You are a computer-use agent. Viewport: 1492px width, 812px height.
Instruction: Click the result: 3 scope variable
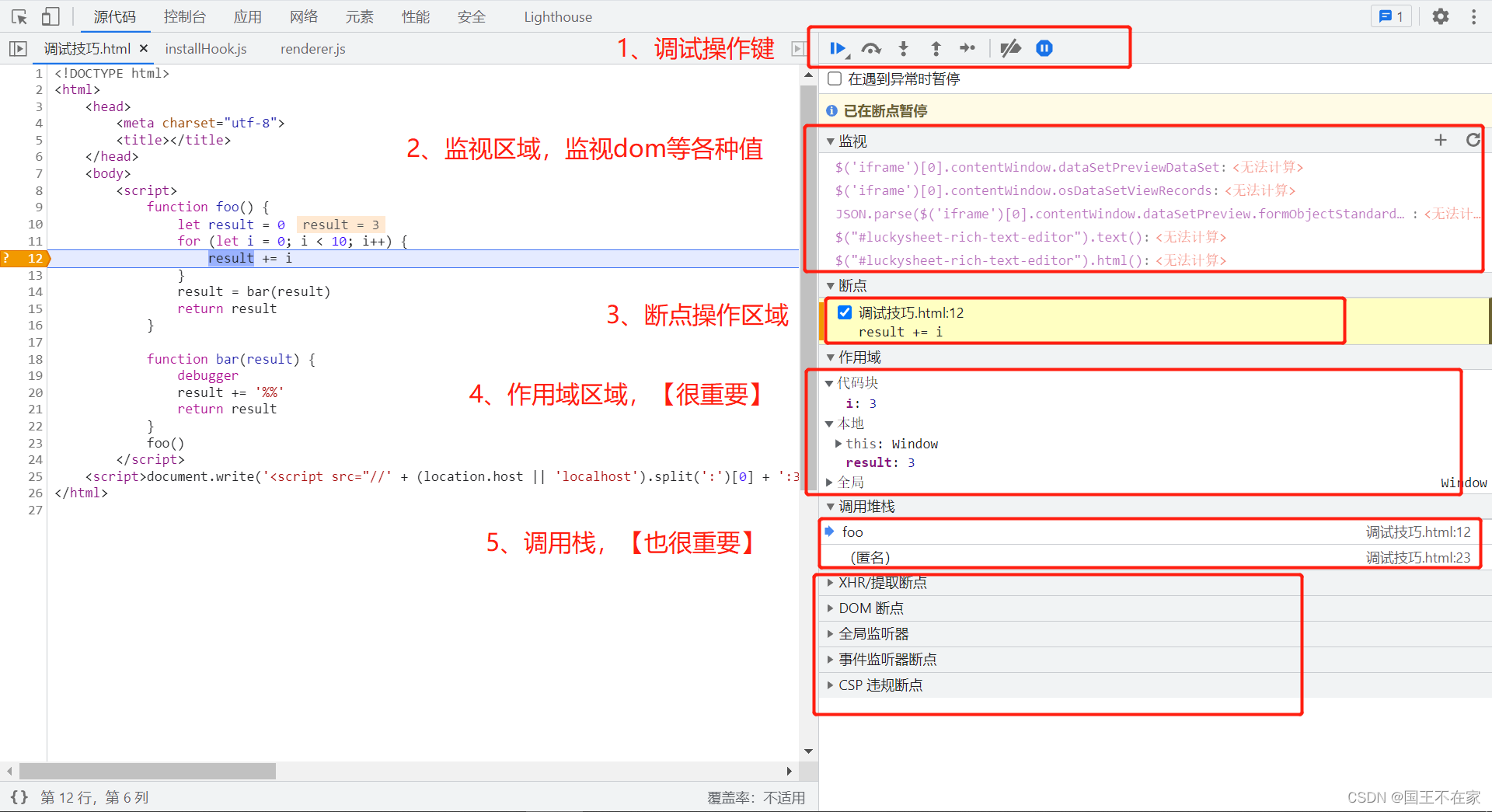880,462
